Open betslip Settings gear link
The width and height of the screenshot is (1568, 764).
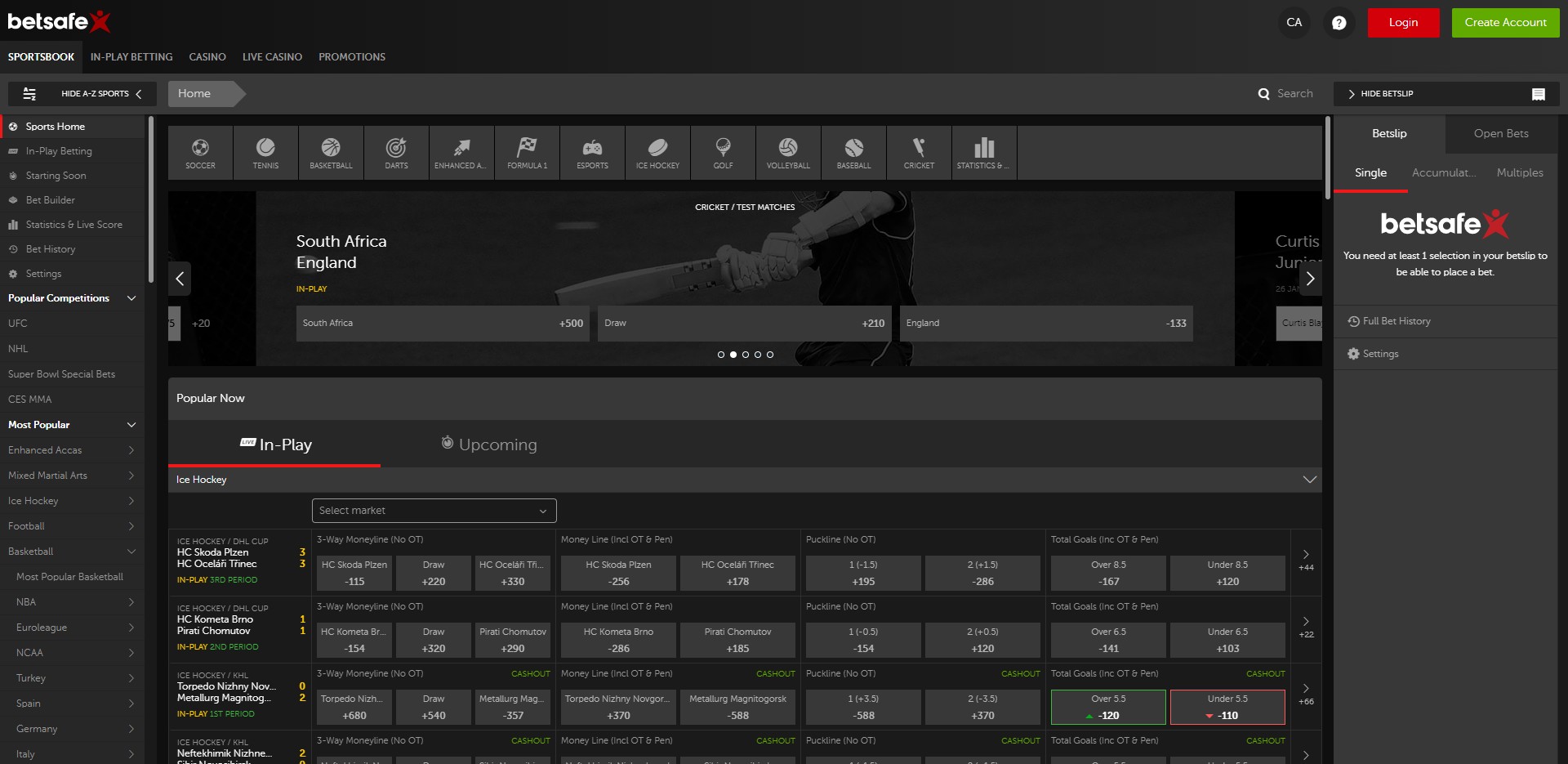coord(1373,354)
